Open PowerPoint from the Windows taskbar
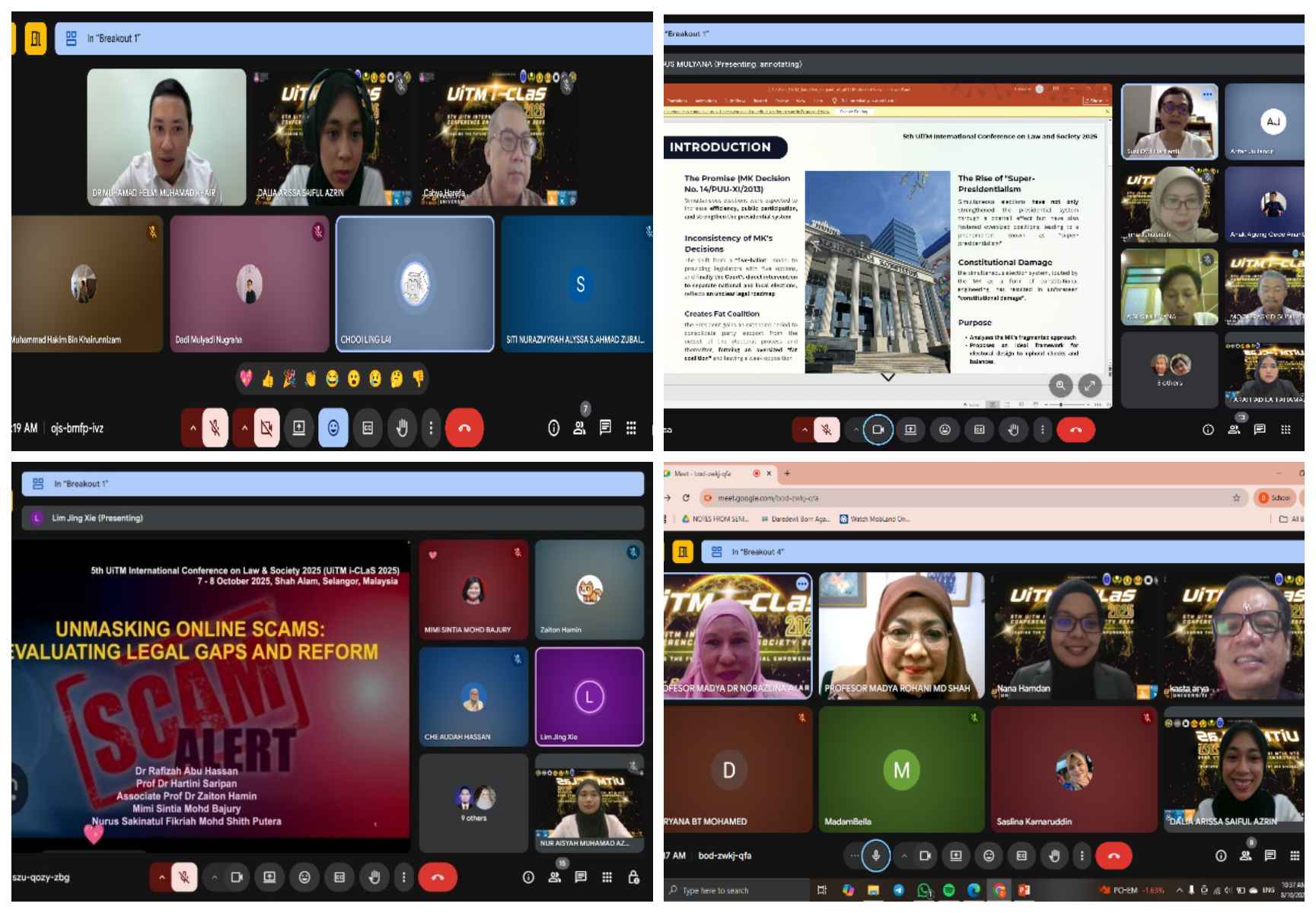The height and width of the screenshot is (913, 1316). tap(1024, 889)
